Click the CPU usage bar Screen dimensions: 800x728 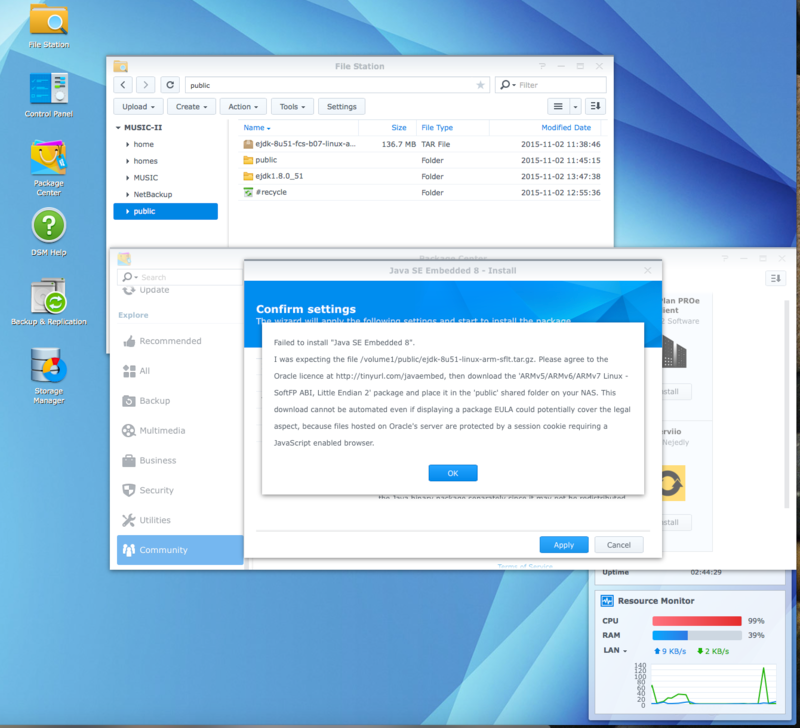coord(696,621)
